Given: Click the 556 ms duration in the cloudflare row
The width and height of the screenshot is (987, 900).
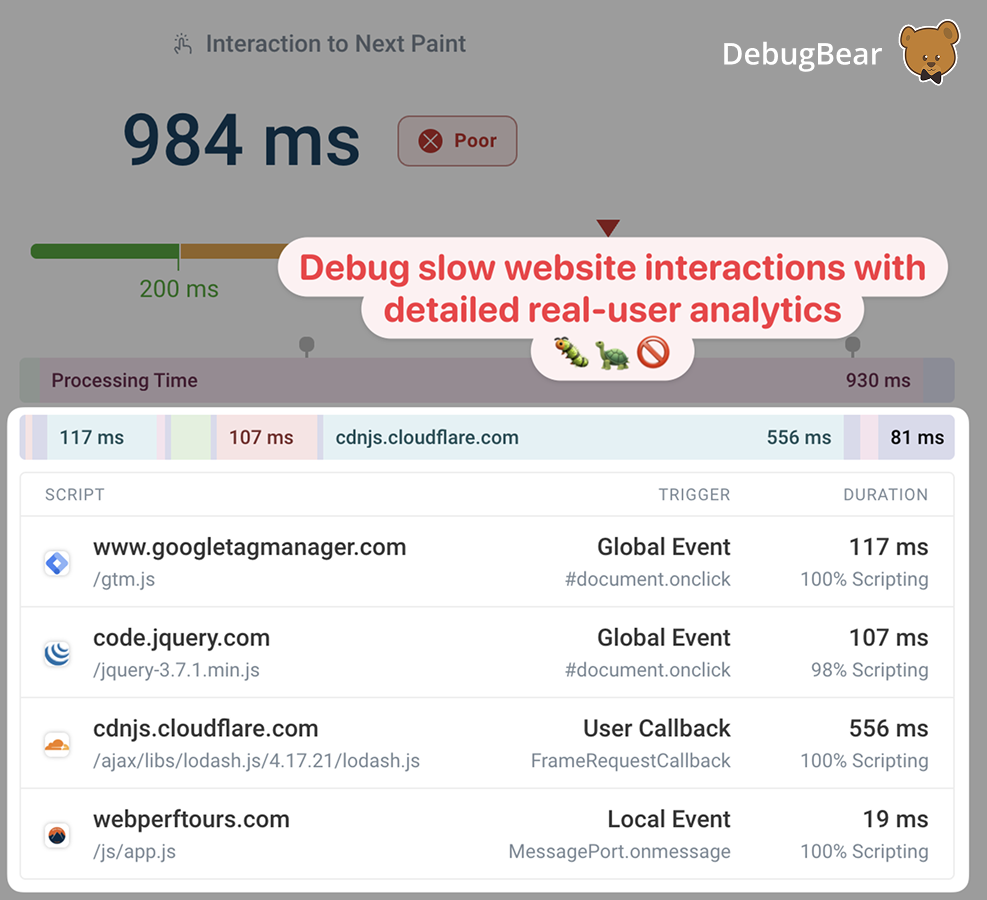Looking at the screenshot, I should (889, 729).
